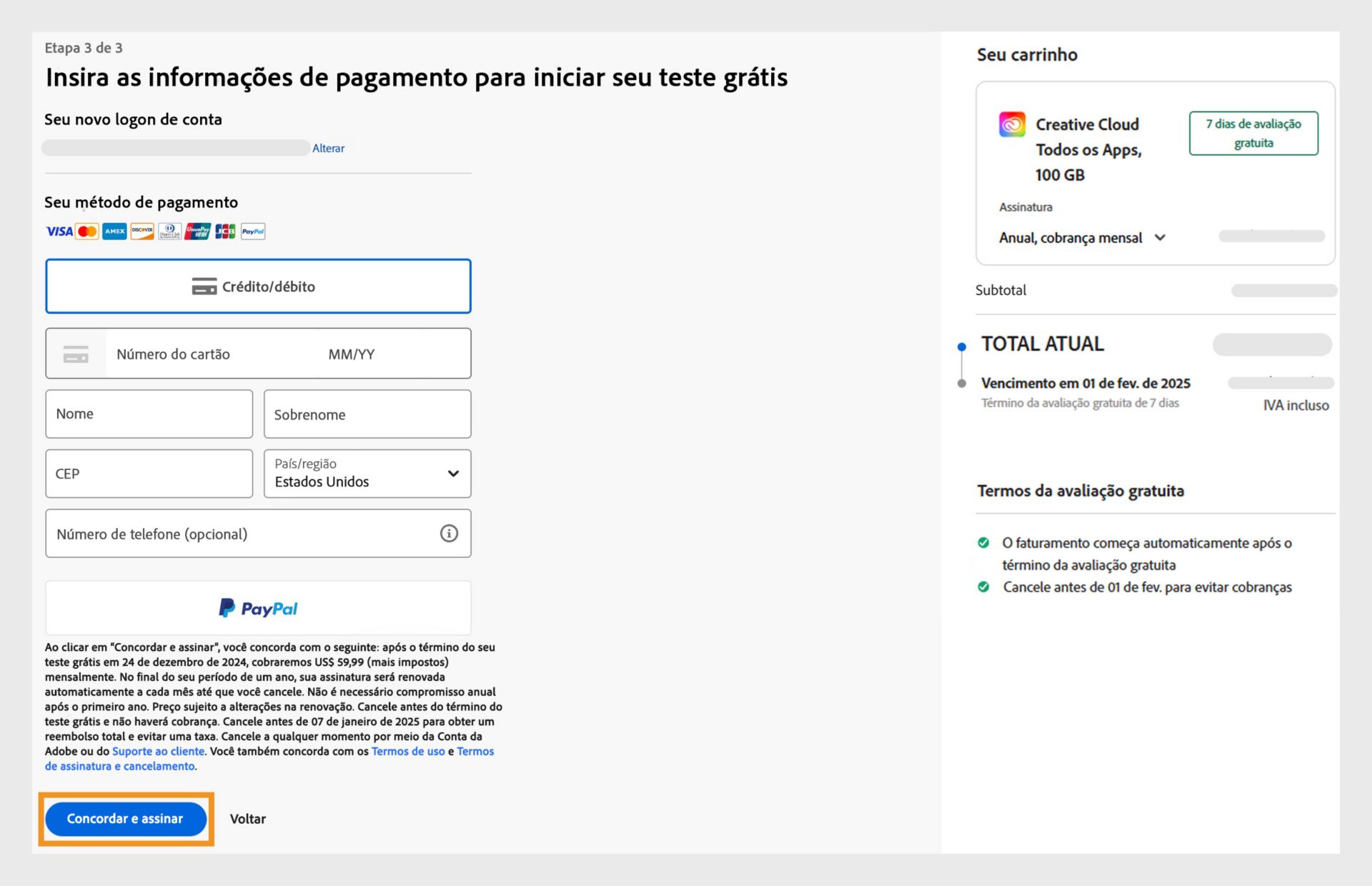Click Concordar e assinar button
Image resolution: width=1372 pixels, height=886 pixels.
point(126,819)
